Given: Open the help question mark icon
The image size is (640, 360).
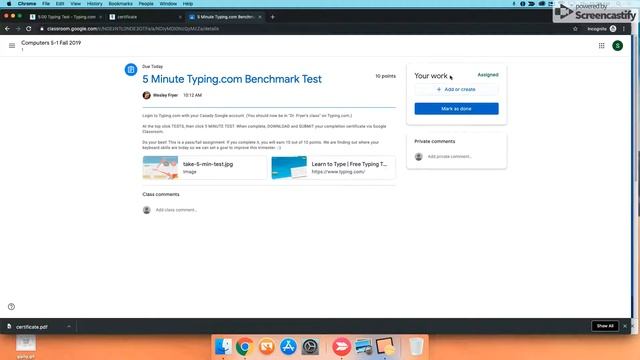Looking at the screenshot, I should pyautogui.click(x=11, y=307).
